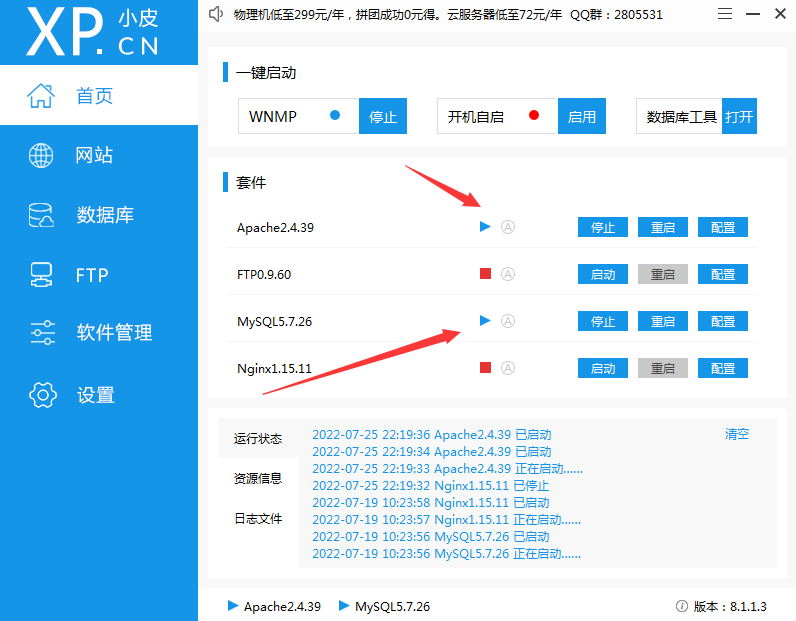Click FTP0.9.60 disabled 重启 button

tap(662, 274)
